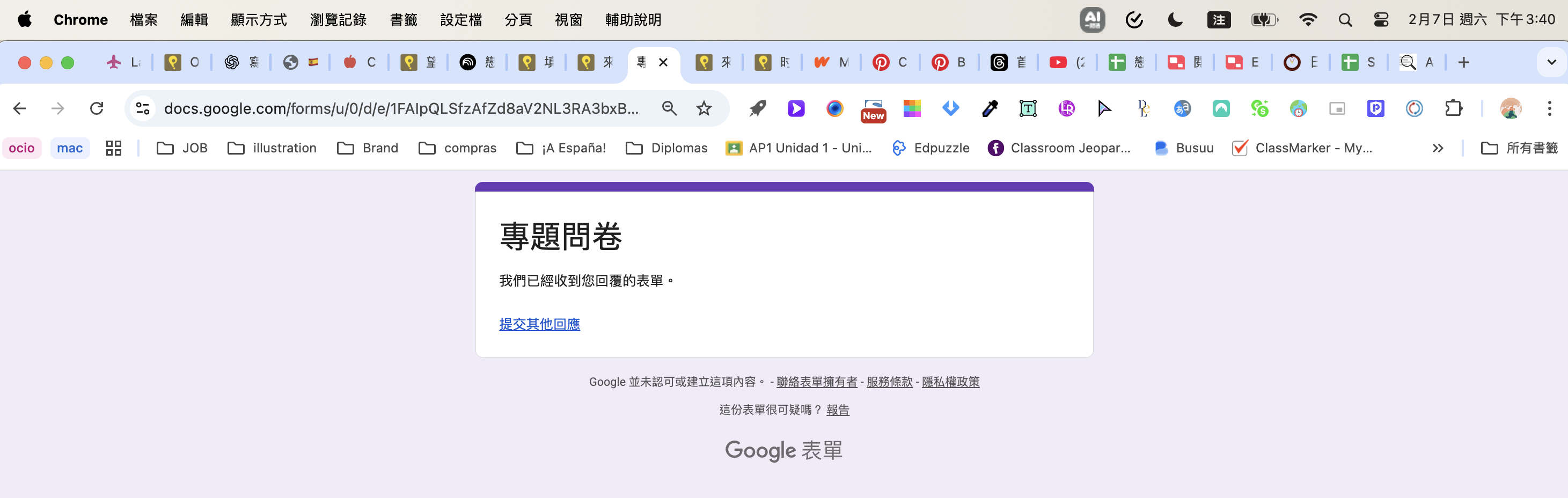Close the current form tab
Viewport: 1568px width, 498px height.
(663, 62)
